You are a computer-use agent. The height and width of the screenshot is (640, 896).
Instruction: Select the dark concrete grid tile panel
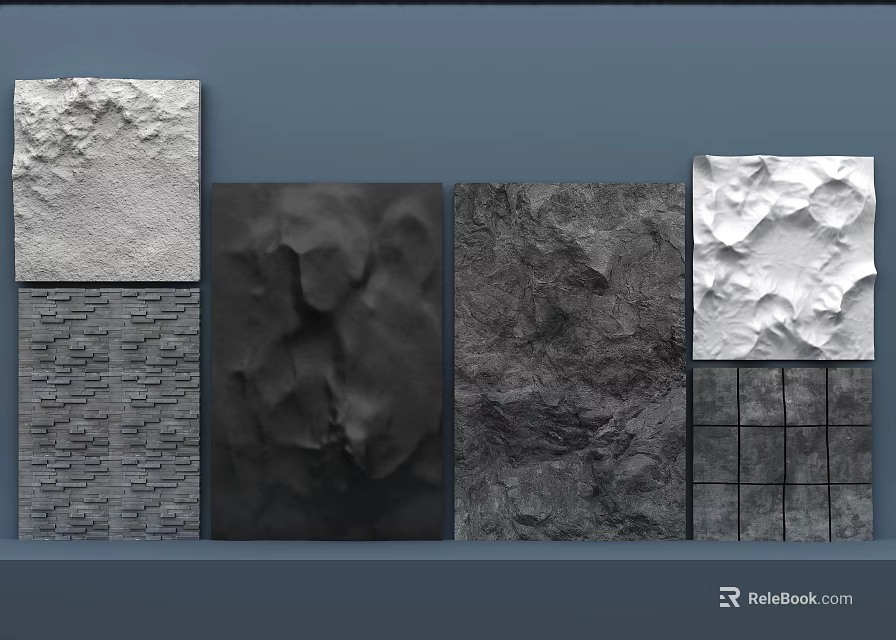[x=783, y=454]
